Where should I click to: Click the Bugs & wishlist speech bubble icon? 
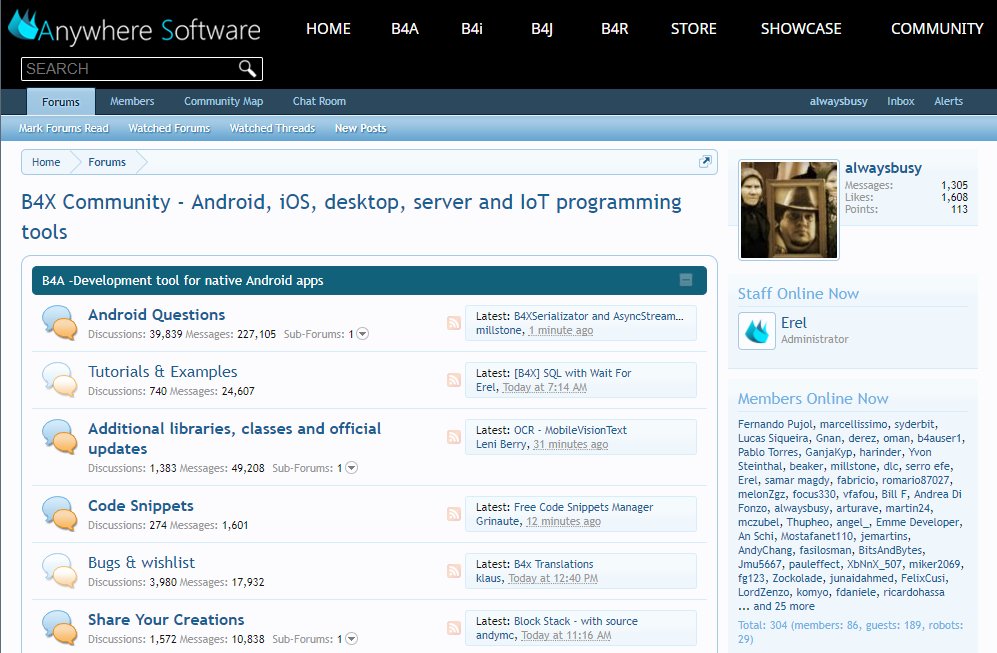pos(60,570)
